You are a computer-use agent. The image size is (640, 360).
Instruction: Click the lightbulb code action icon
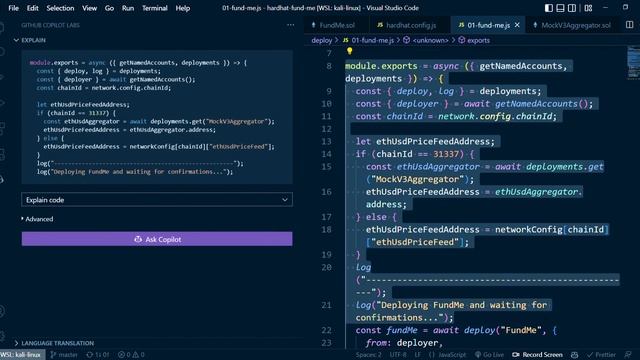[x=349, y=51]
